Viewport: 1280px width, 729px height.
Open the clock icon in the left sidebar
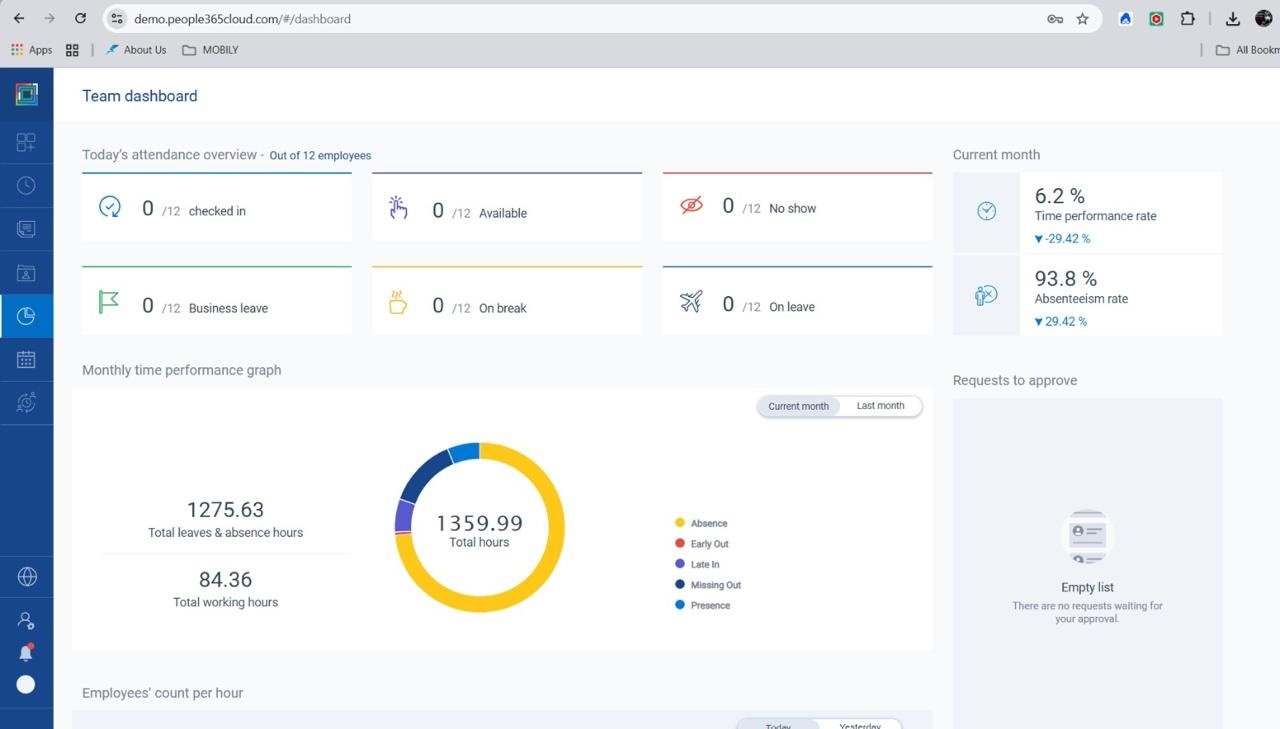click(26, 186)
